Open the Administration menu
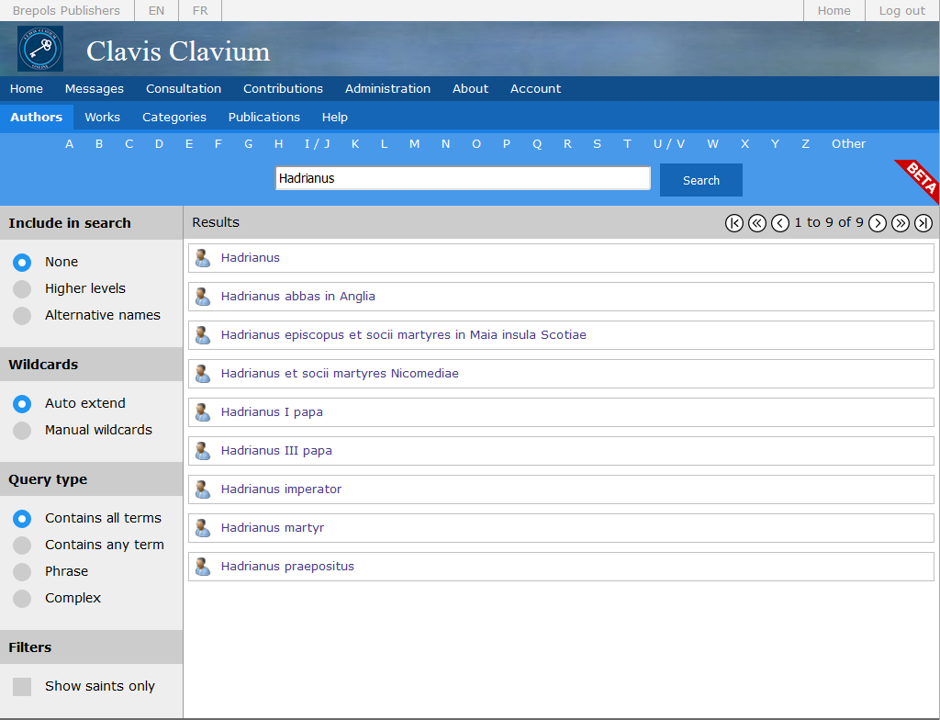940x720 pixels. (x=387, y=89)
